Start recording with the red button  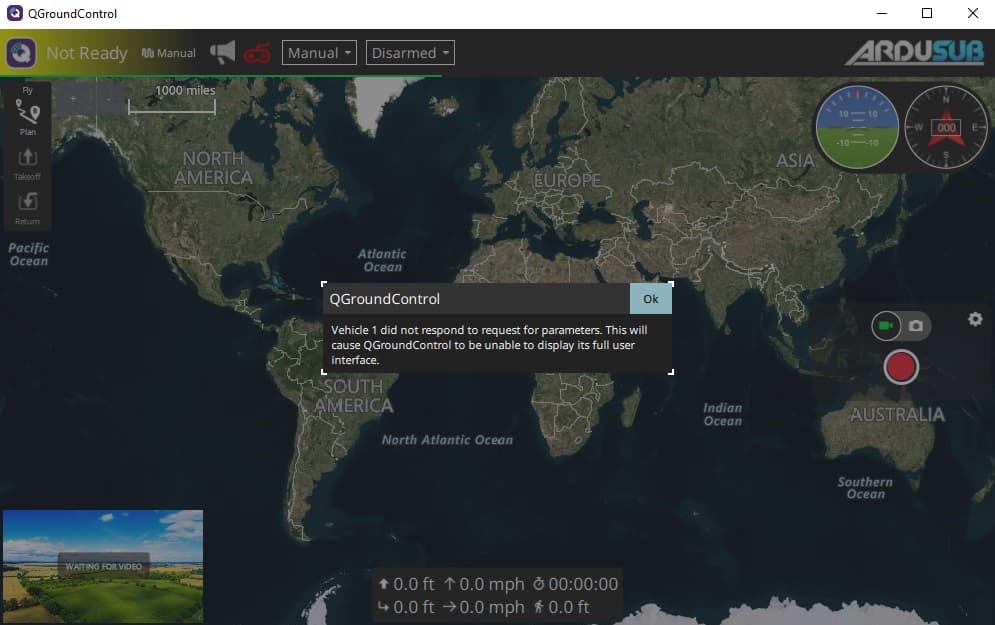point(900,367)
